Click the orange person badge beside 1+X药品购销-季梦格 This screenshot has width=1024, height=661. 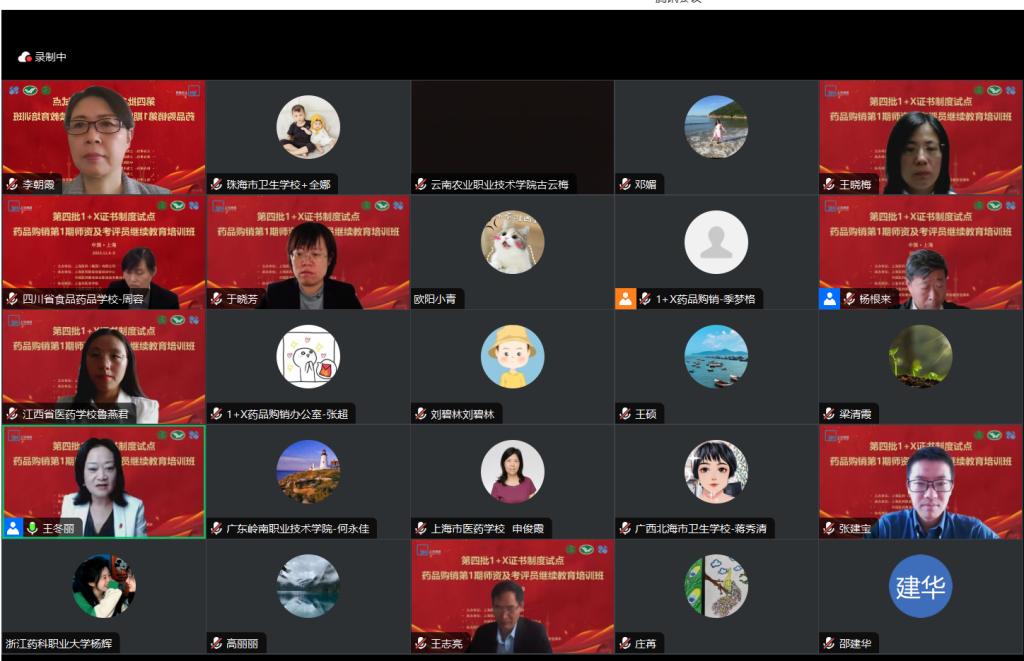pyautogui.click(x=625, y=298)
